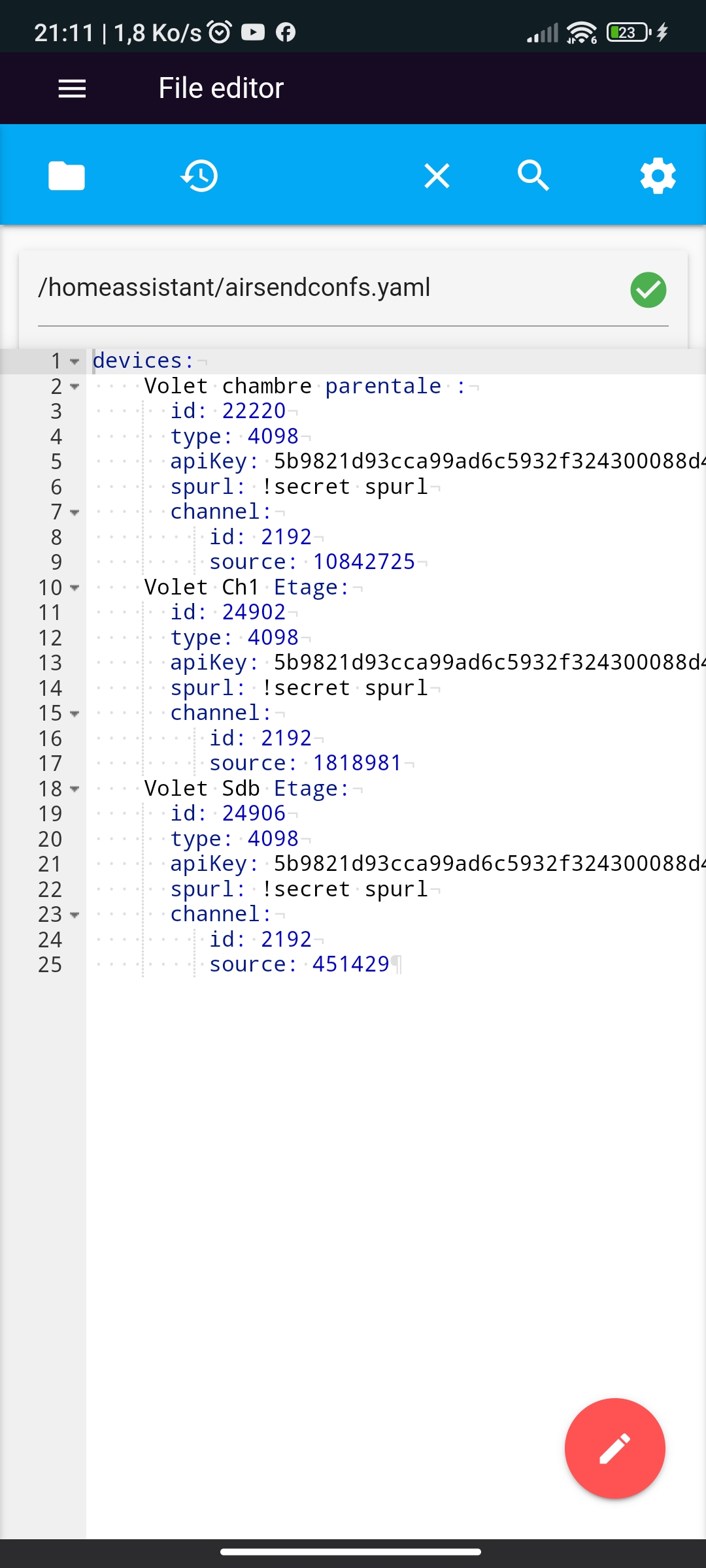Tap the battery indicator in status bar
This screenshot has height=1568, width=706.
click(x=629, y=32)
